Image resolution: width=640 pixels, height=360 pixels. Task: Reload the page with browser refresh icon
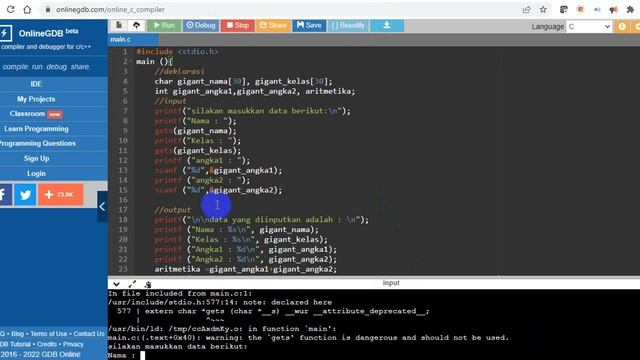(11, 9)
